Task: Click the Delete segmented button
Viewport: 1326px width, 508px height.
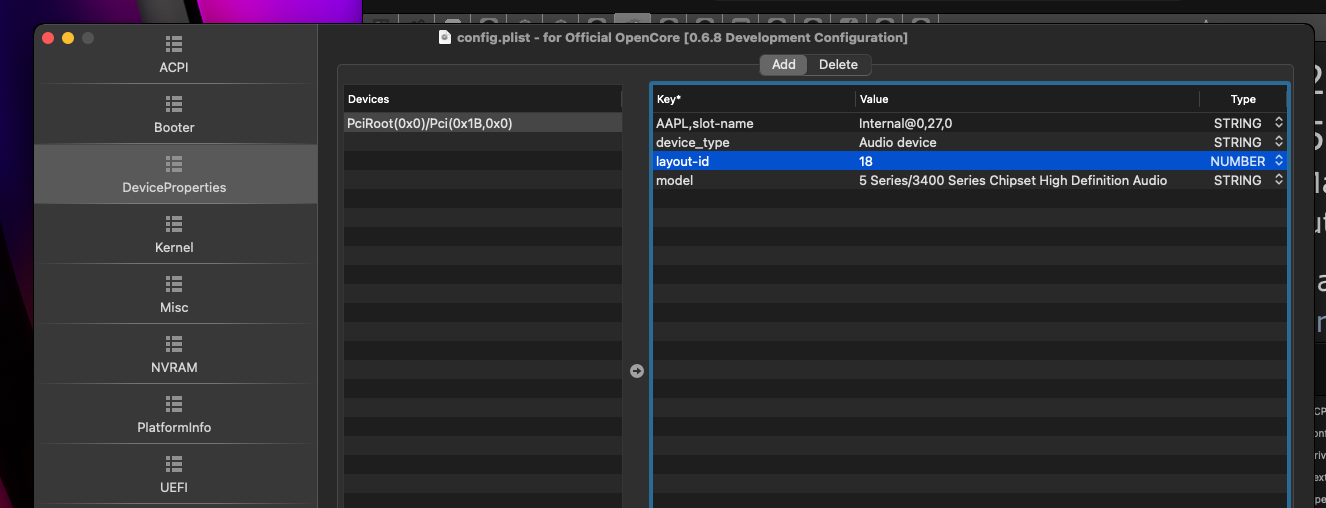Action: 838,64
